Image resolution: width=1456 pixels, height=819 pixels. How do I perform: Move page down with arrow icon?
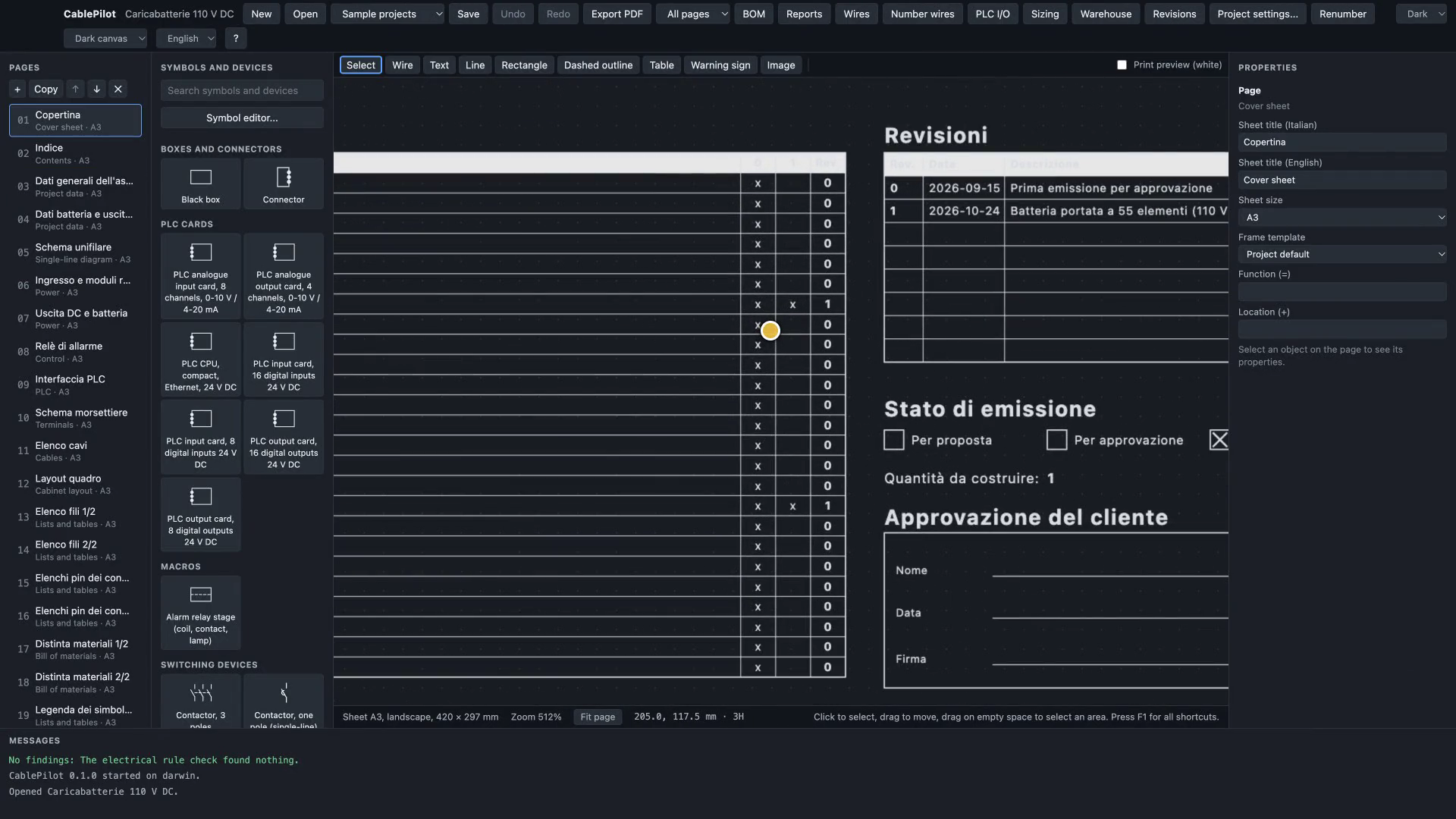[96, 89]
